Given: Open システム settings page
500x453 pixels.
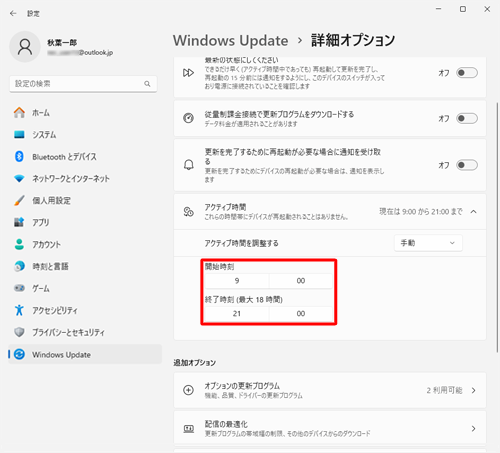Looking at the screenshot, I should coord(85,135).
